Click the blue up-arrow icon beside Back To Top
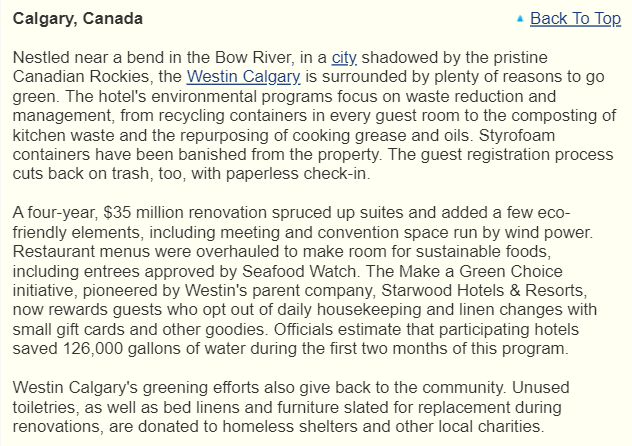The width and height of the screenshot is (632, 446). [520, 18]
